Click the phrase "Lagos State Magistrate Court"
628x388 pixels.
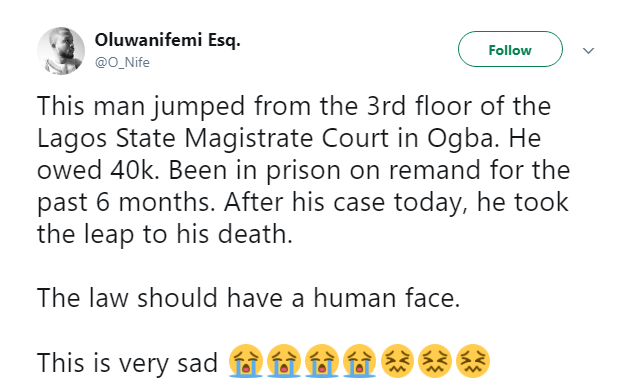click(213, 139)
